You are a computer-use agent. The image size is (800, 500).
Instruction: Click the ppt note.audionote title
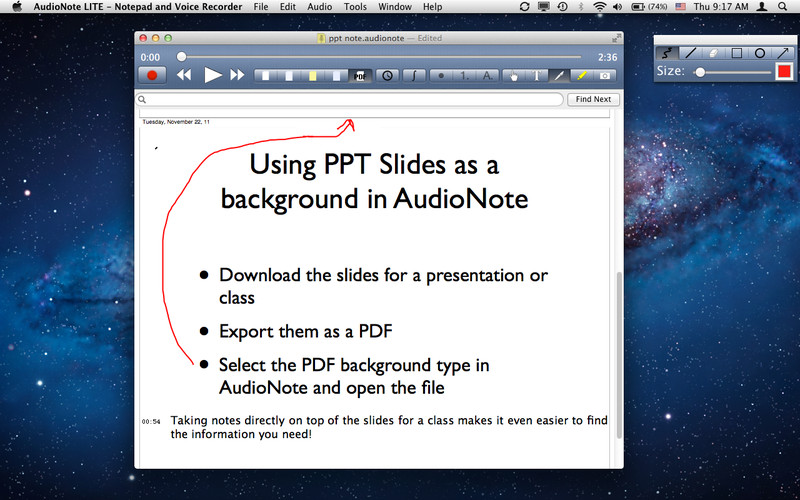point(366,38)
